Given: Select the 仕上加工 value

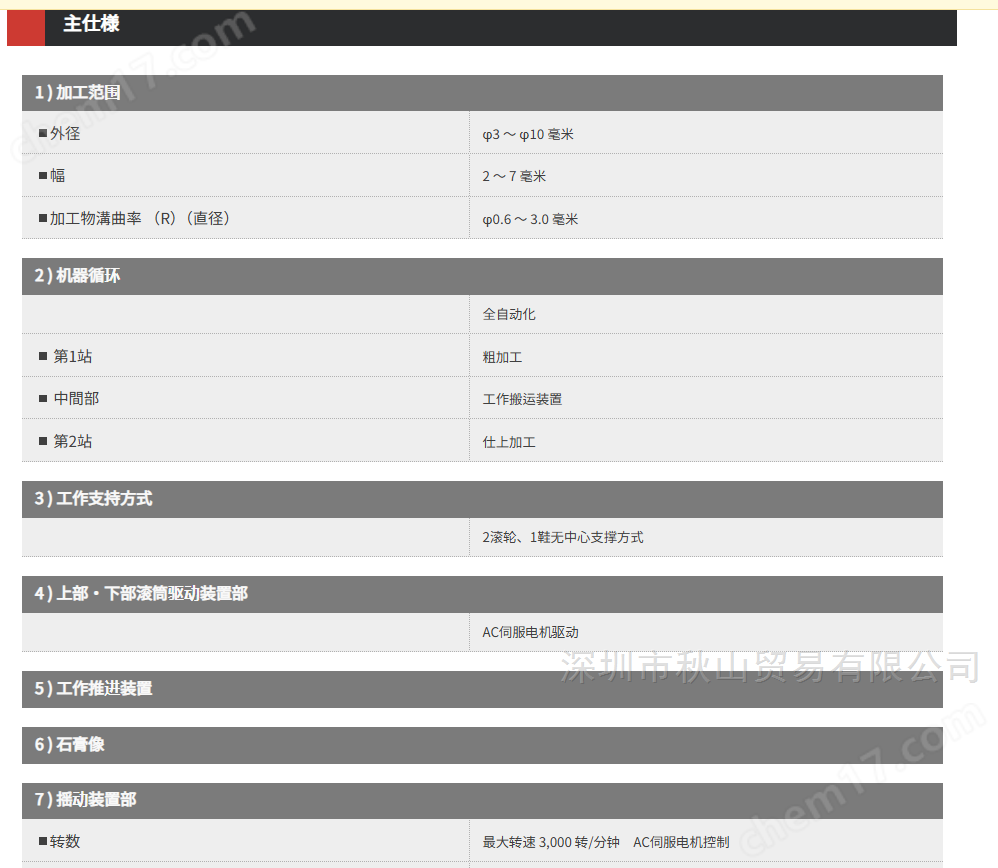Looking at the screenshot, I should 509,442.
